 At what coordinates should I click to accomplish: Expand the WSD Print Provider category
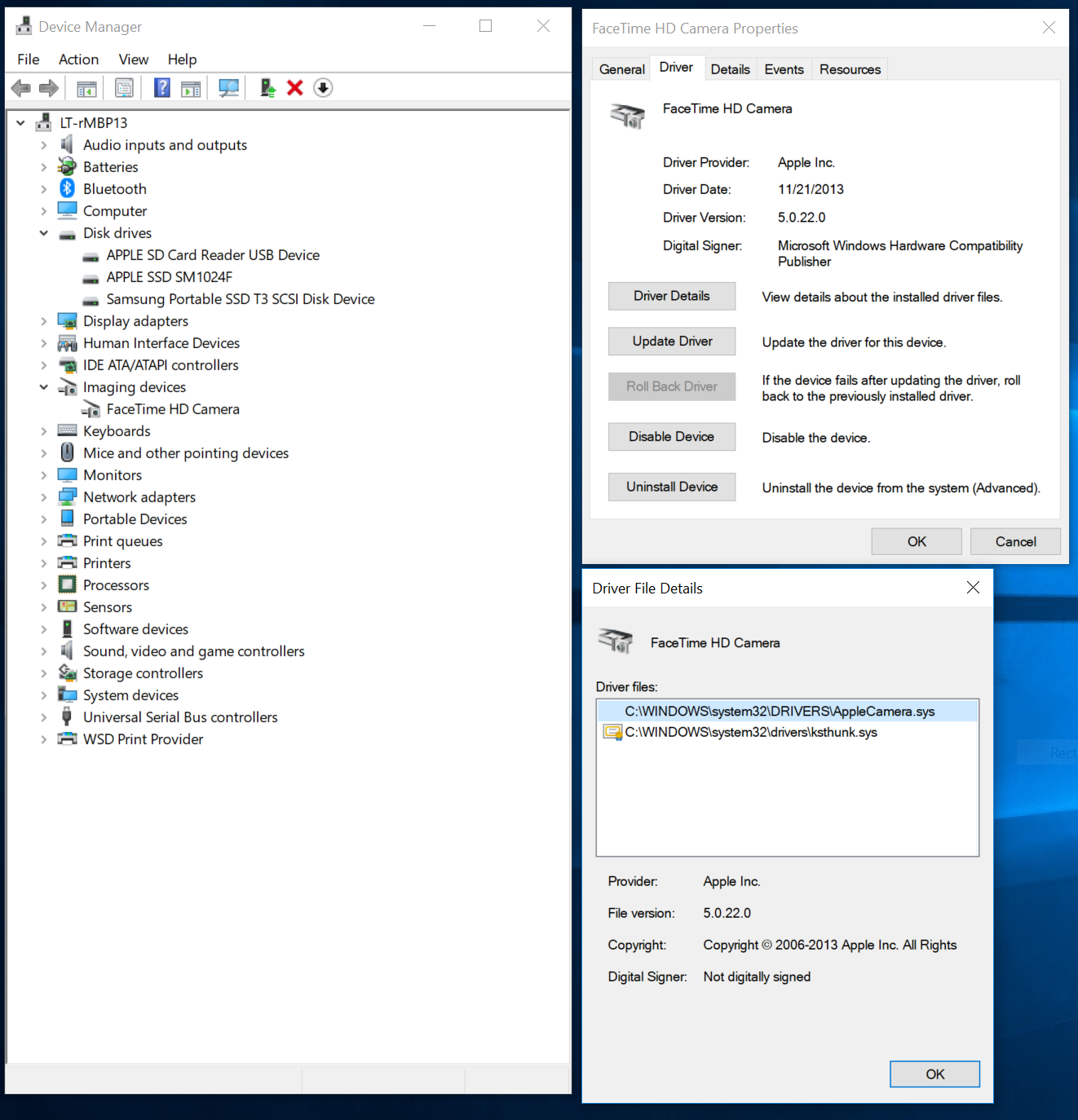(44, 739)
